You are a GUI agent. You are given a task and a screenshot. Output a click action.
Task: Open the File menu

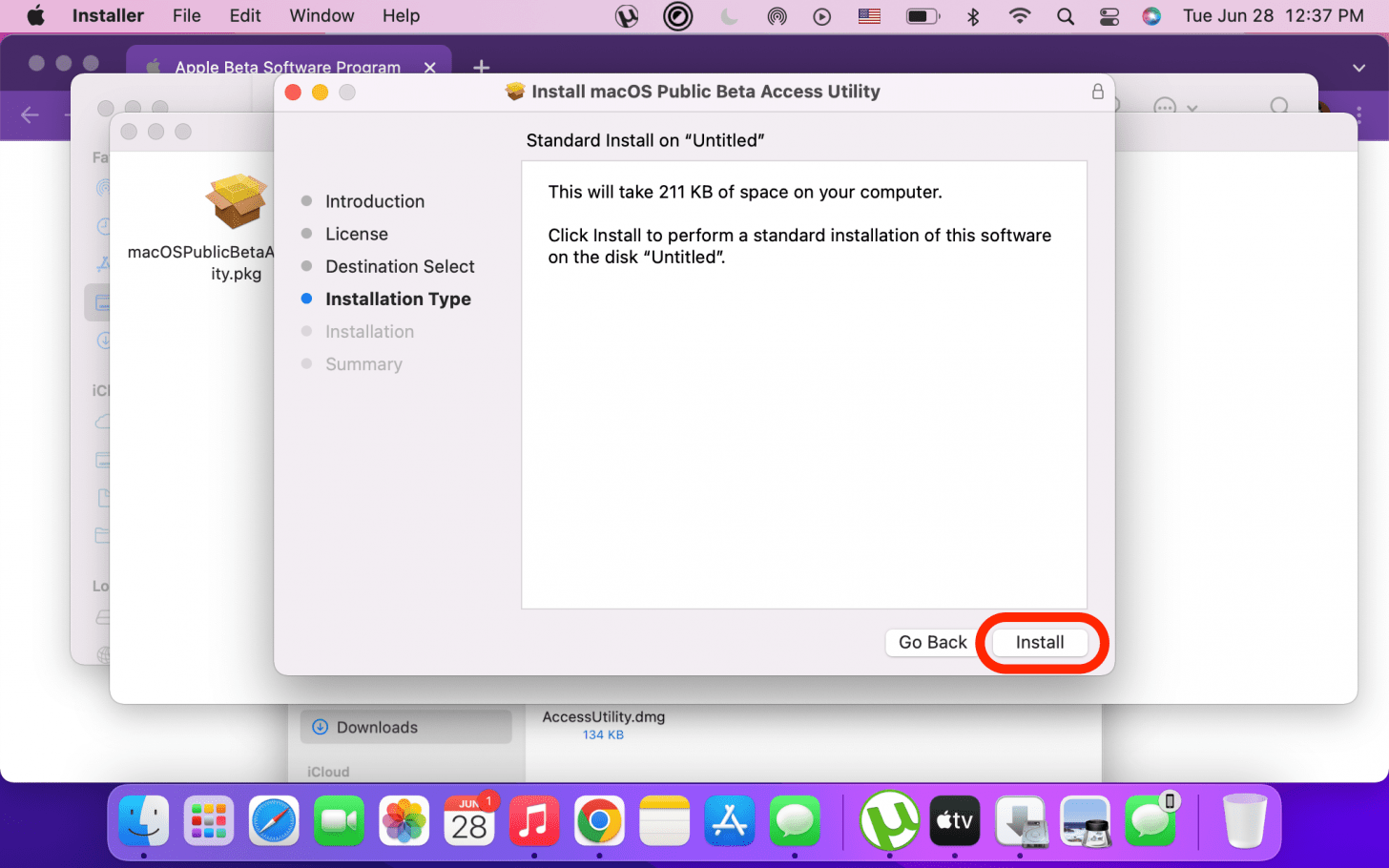(186, 15)
